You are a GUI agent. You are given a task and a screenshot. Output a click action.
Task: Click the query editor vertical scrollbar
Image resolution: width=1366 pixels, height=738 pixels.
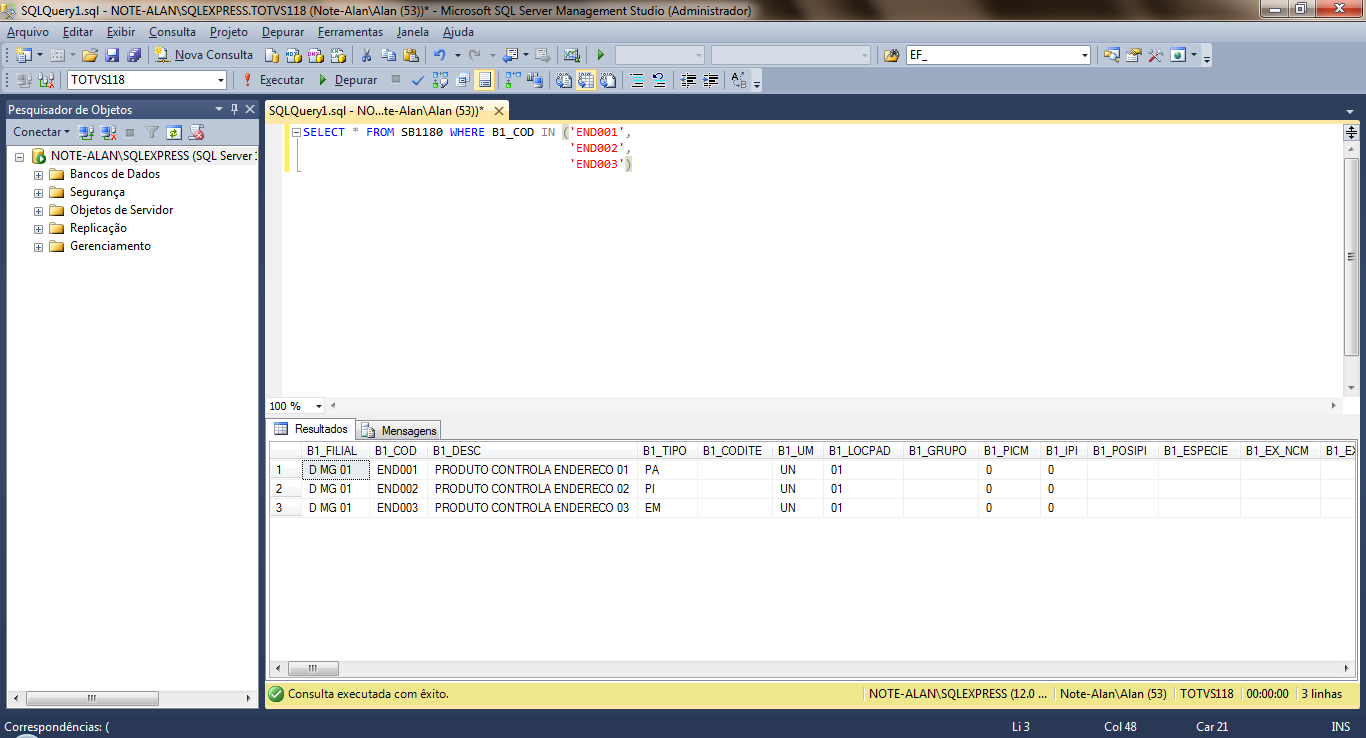pos(1351,256)
